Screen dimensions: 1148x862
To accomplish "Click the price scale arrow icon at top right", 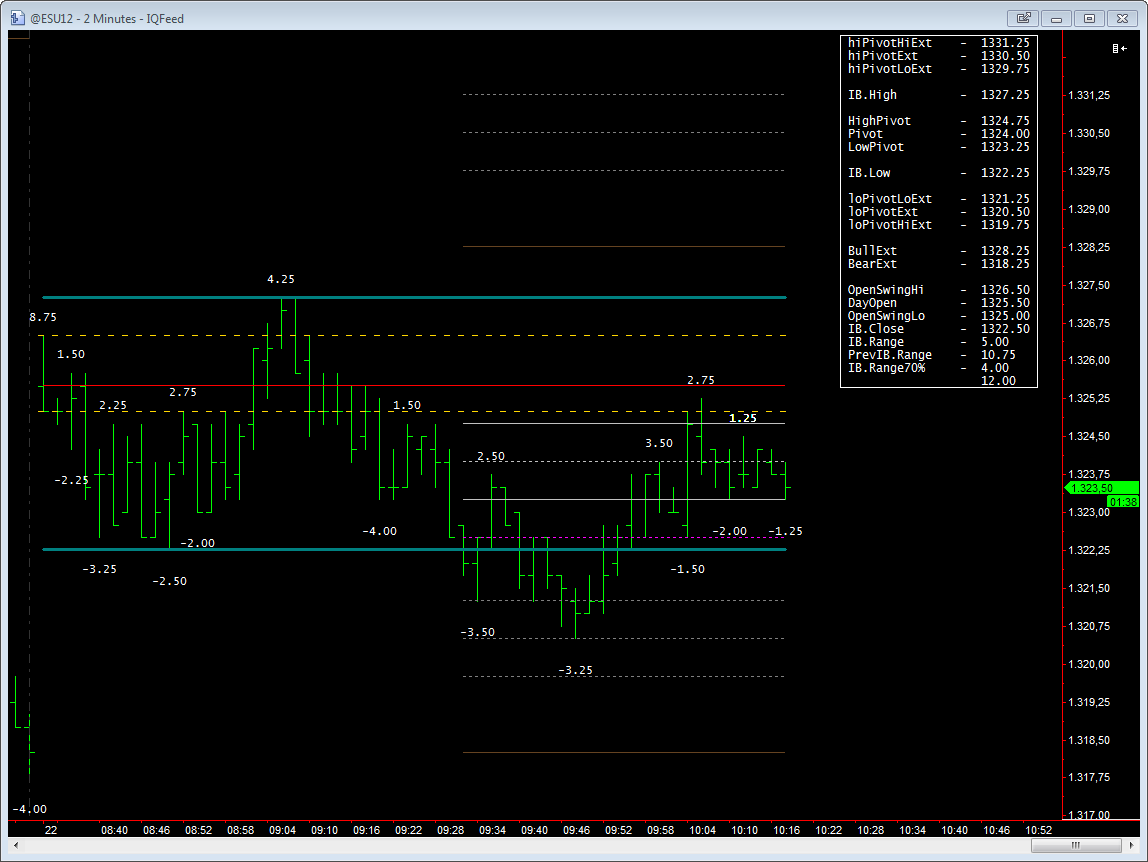I will coord(1119,48).
